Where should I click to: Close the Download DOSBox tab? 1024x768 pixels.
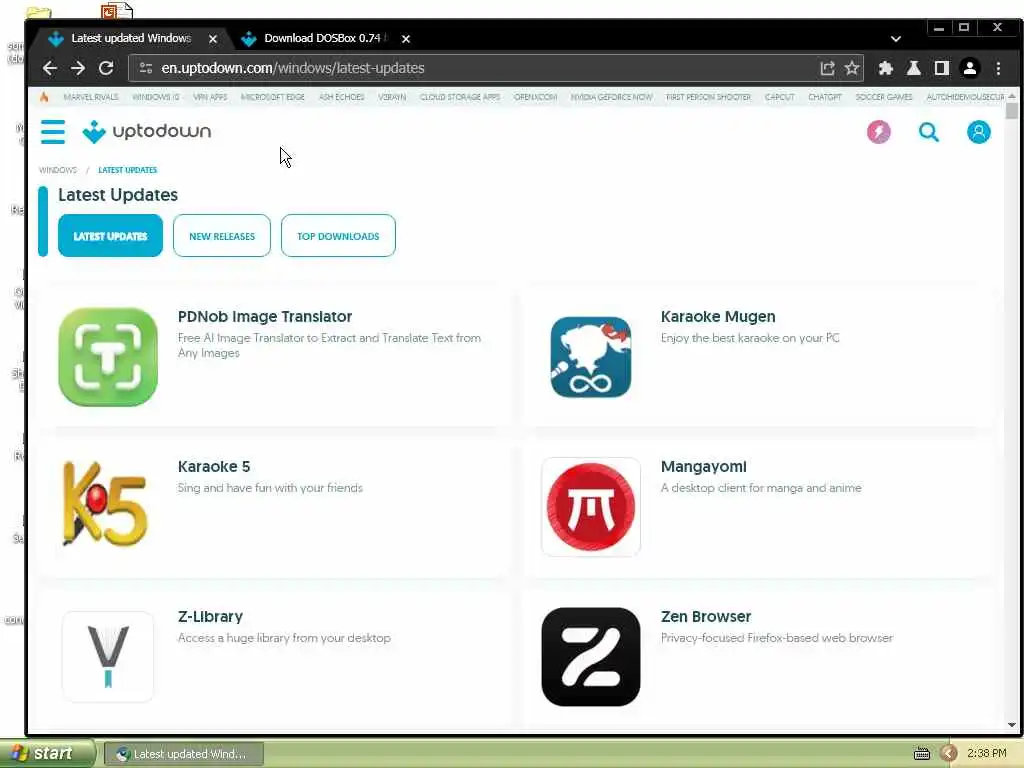(x=406, y=39)
